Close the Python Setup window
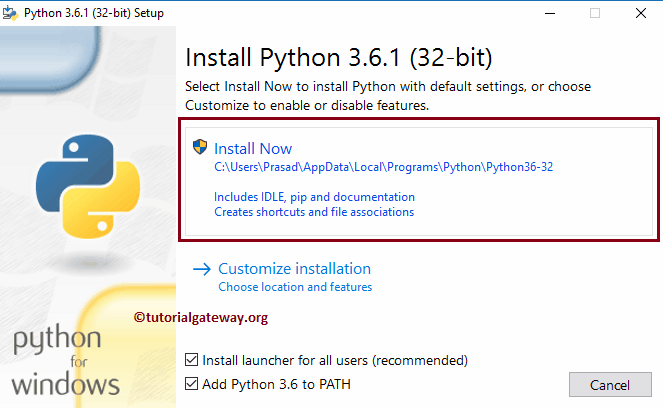The height and width of the screenshot is (408, 663). click(x=641, y=13)
